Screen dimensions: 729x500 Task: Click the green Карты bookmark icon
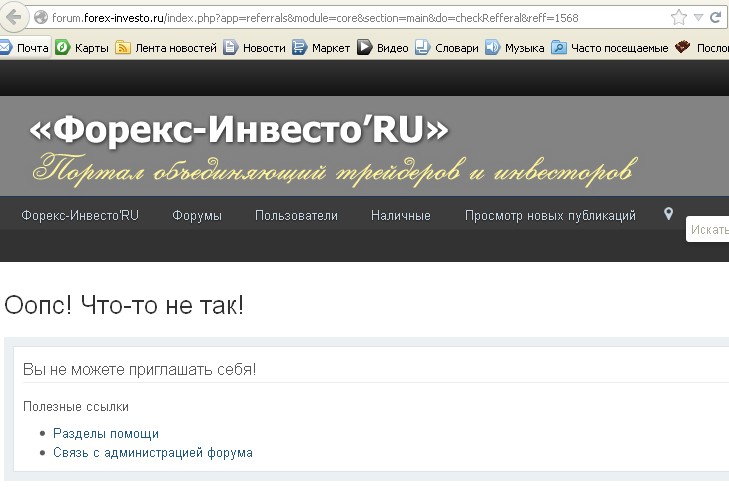tap(62, 47)
